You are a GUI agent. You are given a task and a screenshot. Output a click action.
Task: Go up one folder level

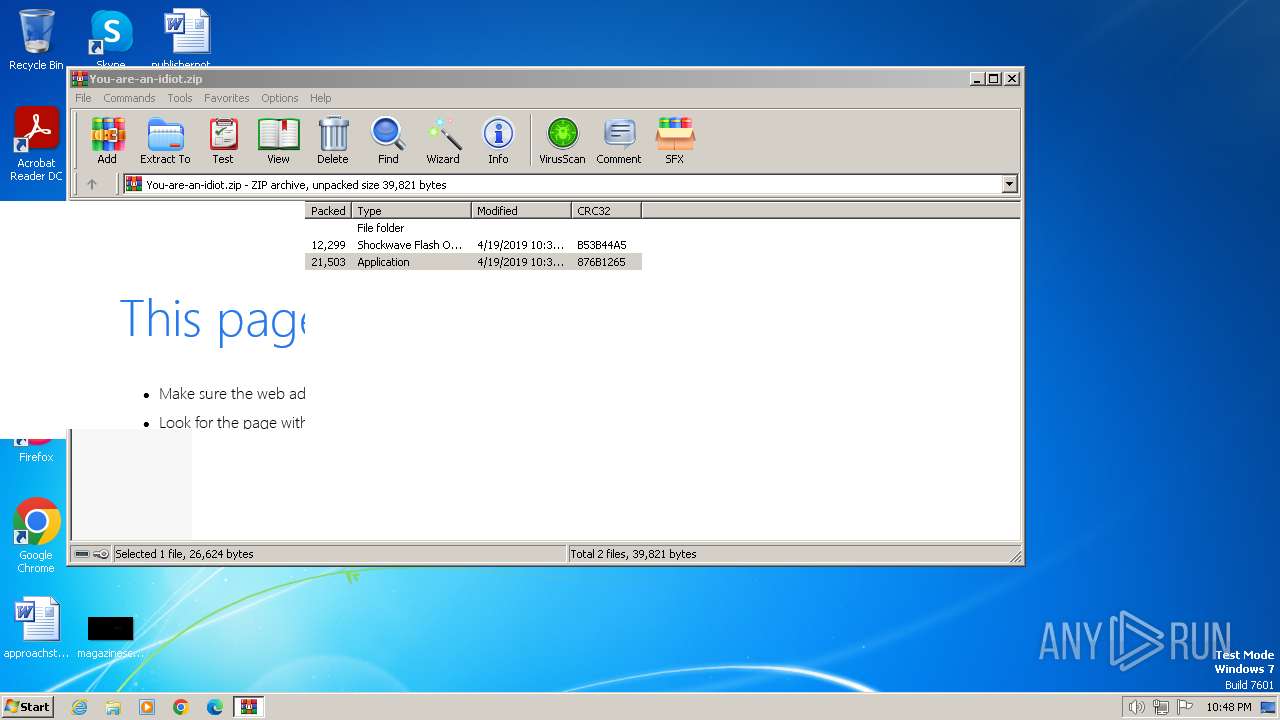(x=92, y=184)
